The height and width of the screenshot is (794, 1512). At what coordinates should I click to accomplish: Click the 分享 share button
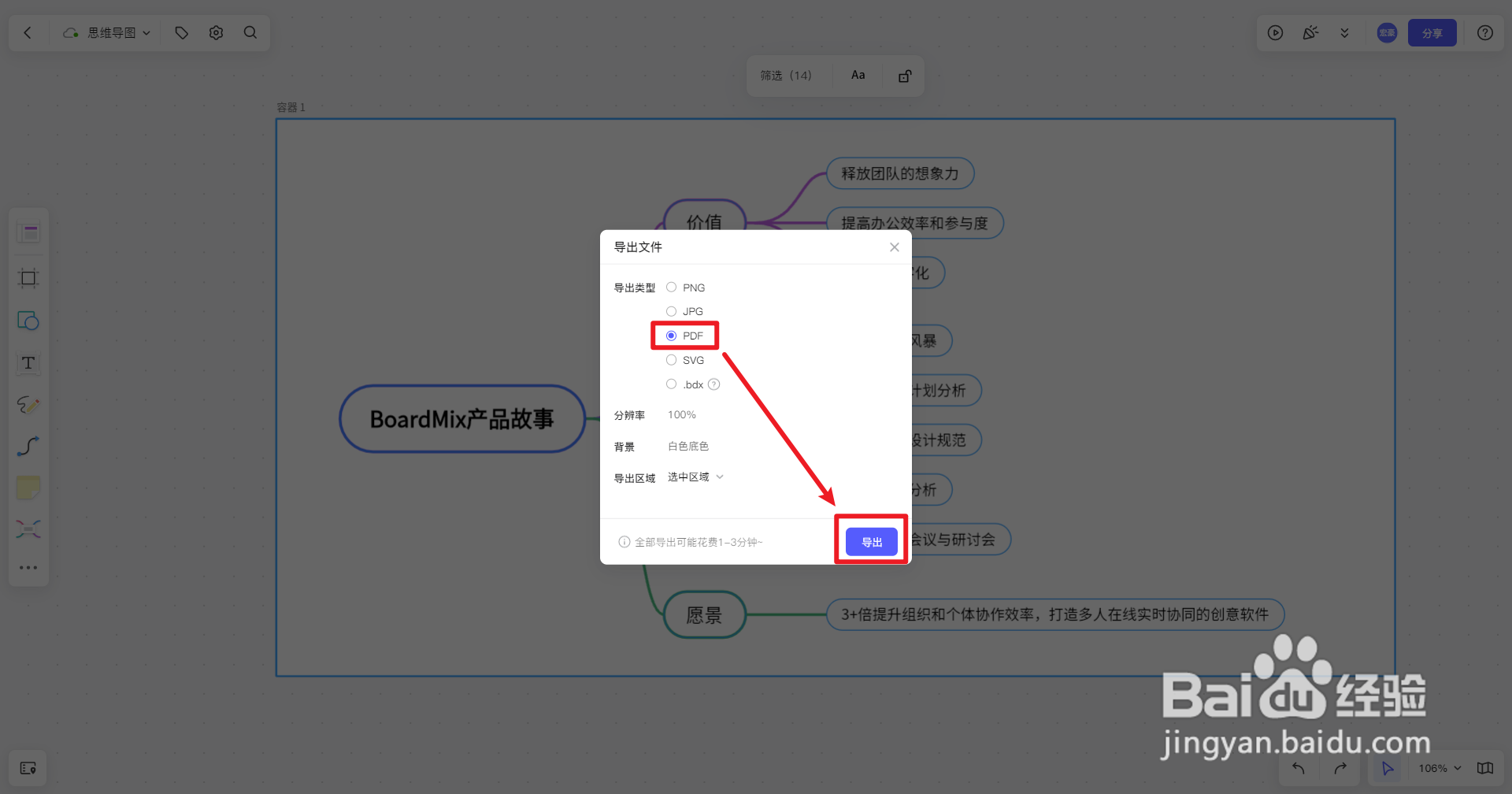click(1432, 33)
